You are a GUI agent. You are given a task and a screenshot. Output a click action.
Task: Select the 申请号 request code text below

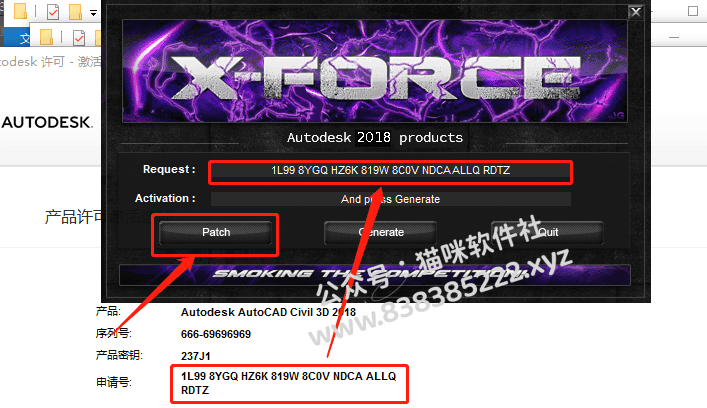[x=289, y=383]
